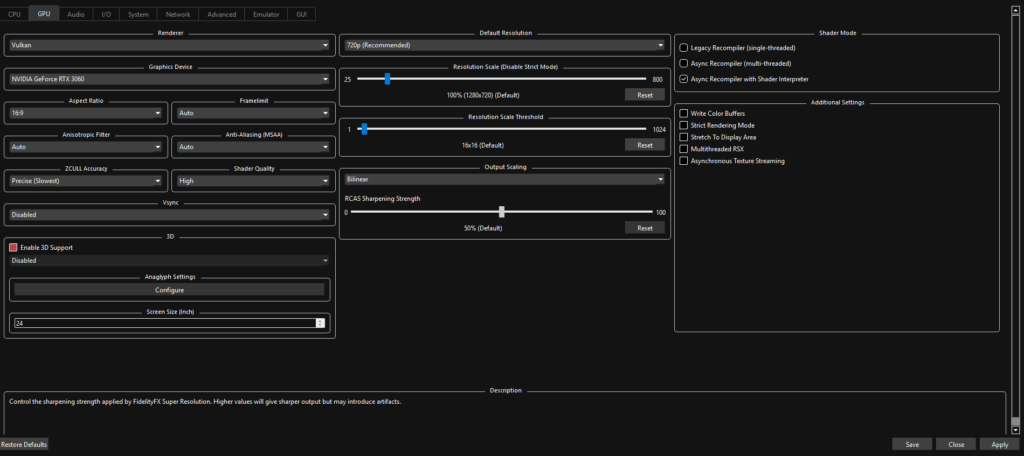
Task: Open ZCULL Accuracy dropdown
Action: tap(86, 181)
